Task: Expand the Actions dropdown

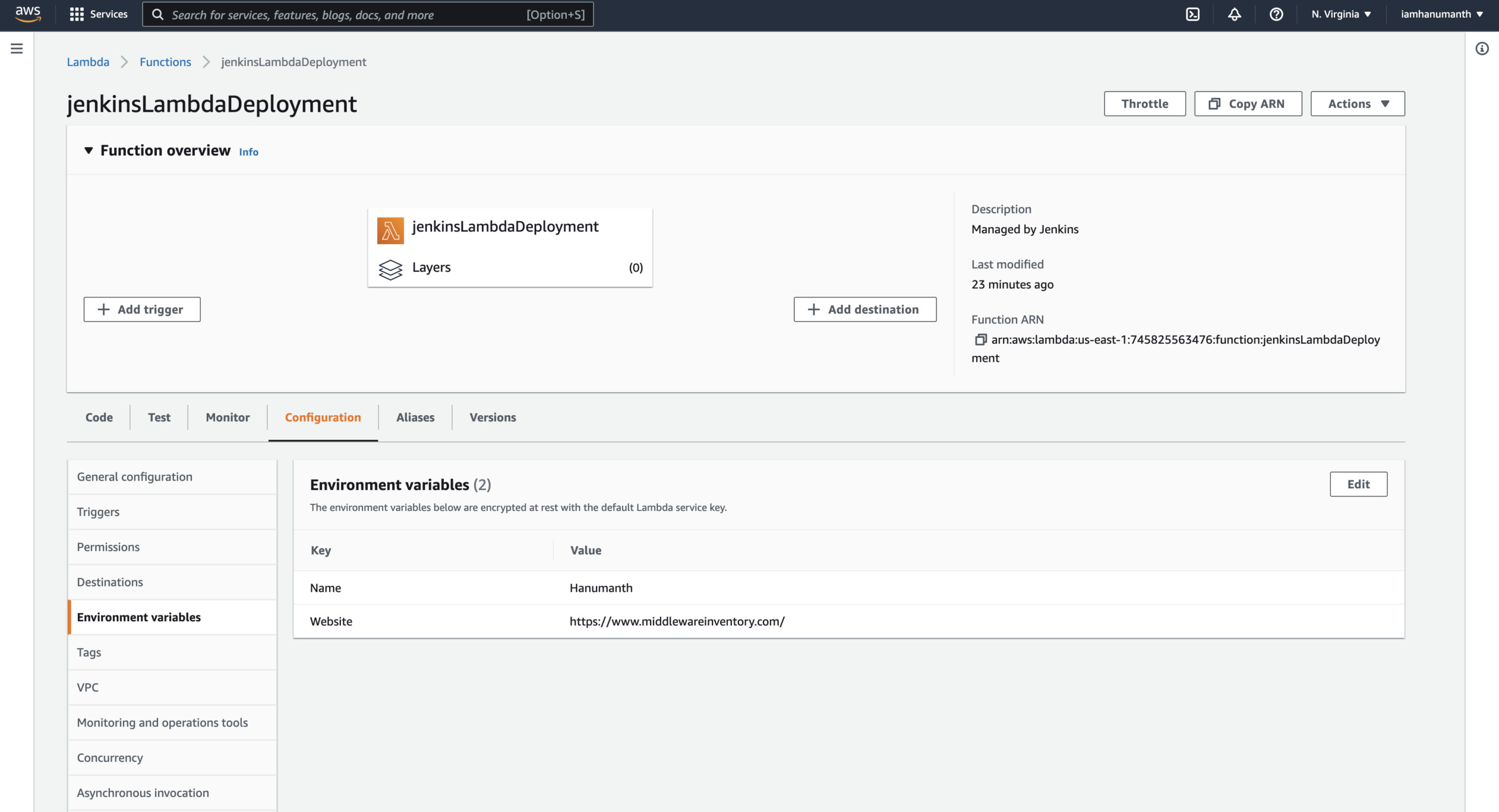Action: coord(1357,104)
